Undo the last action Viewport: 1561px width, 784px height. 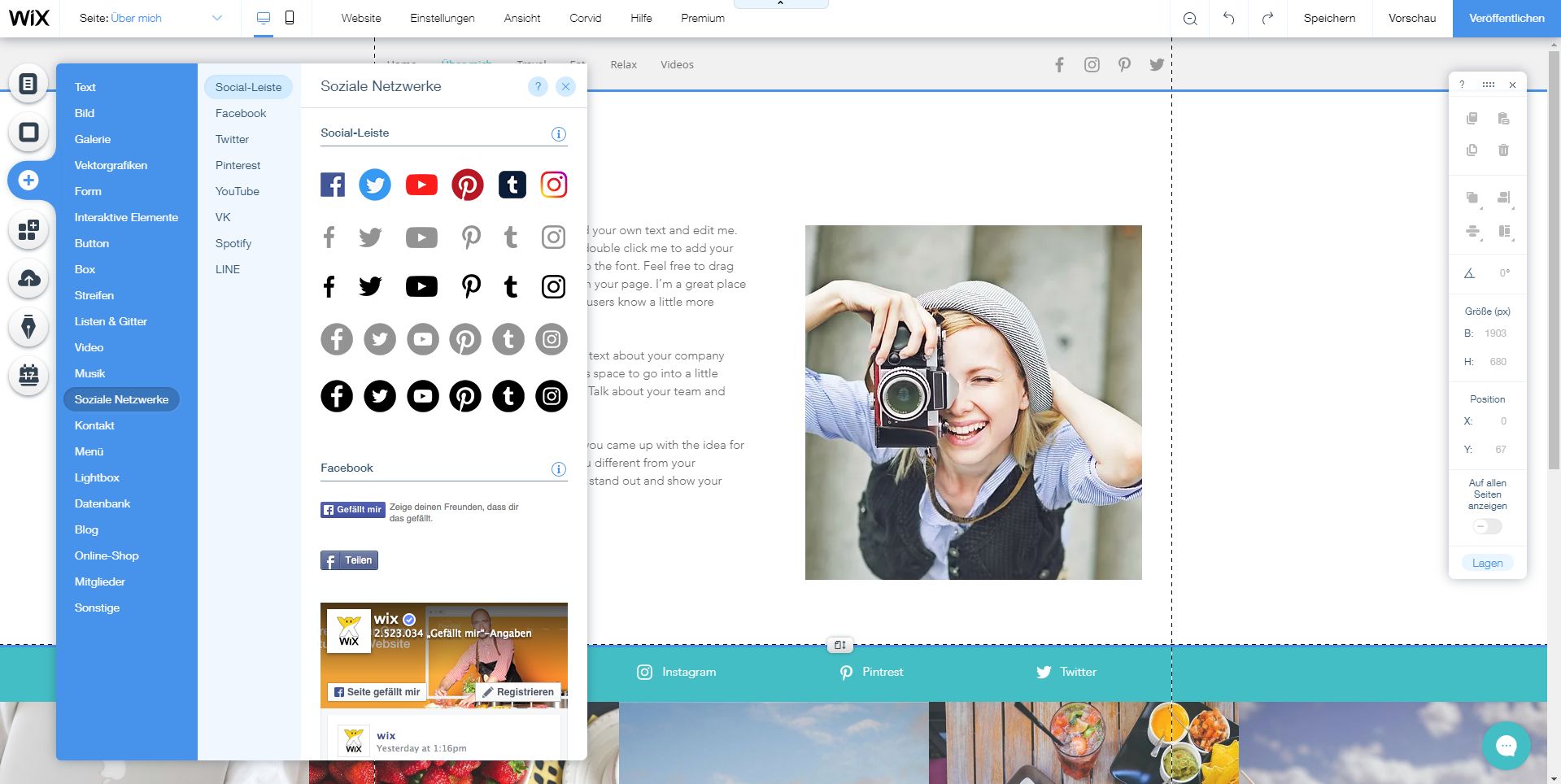pyautogui.click(x=1228, y=18)
